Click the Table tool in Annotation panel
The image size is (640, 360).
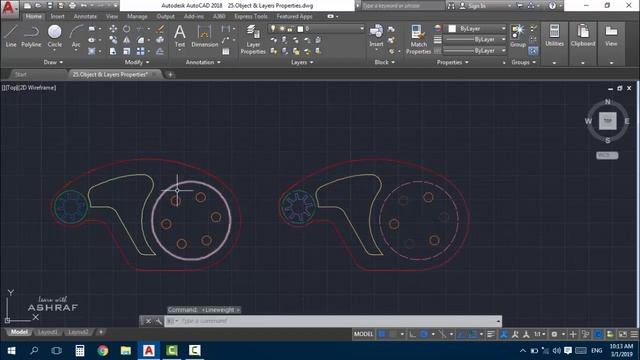[x=226, y=51]
